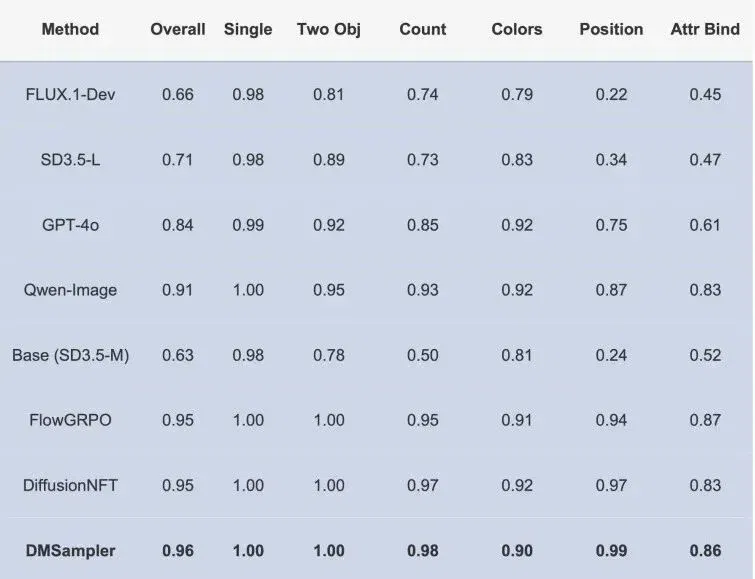Screen dimensions: 755x579
Task: Click DMSampler's Overall score 0.96
Action: coord(178,551)
